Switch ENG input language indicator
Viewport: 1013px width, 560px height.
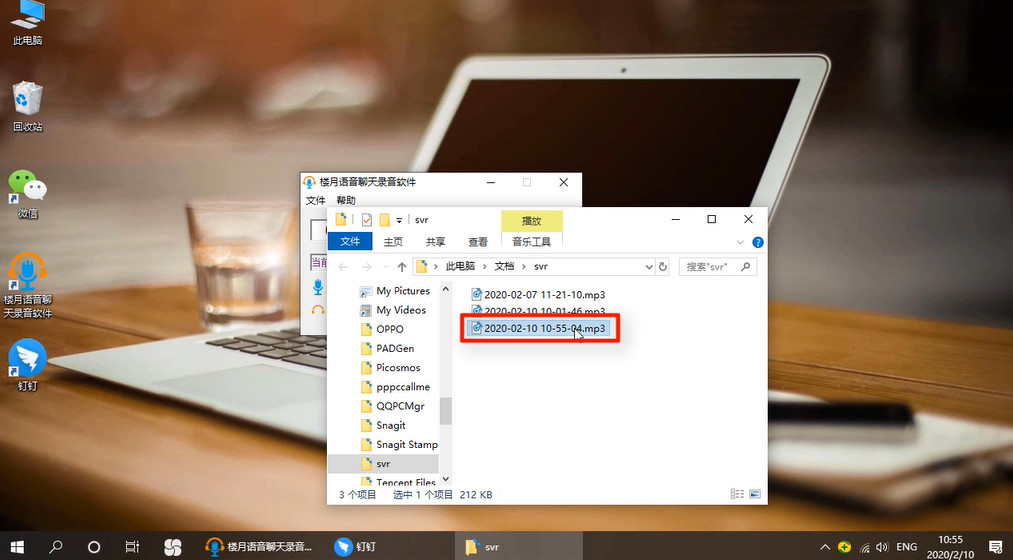(906, 547)
